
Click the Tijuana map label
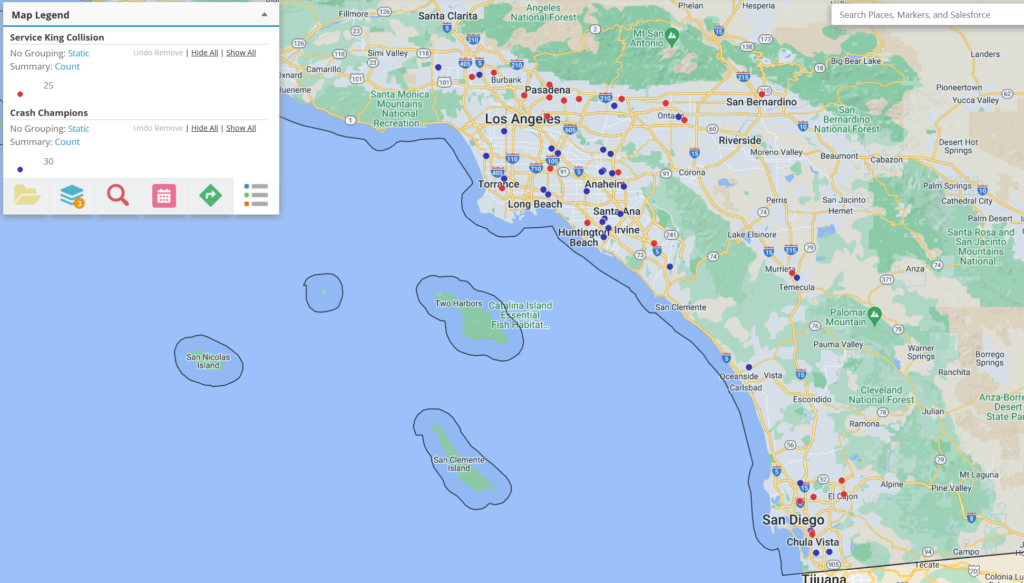(x=824, y=578)
